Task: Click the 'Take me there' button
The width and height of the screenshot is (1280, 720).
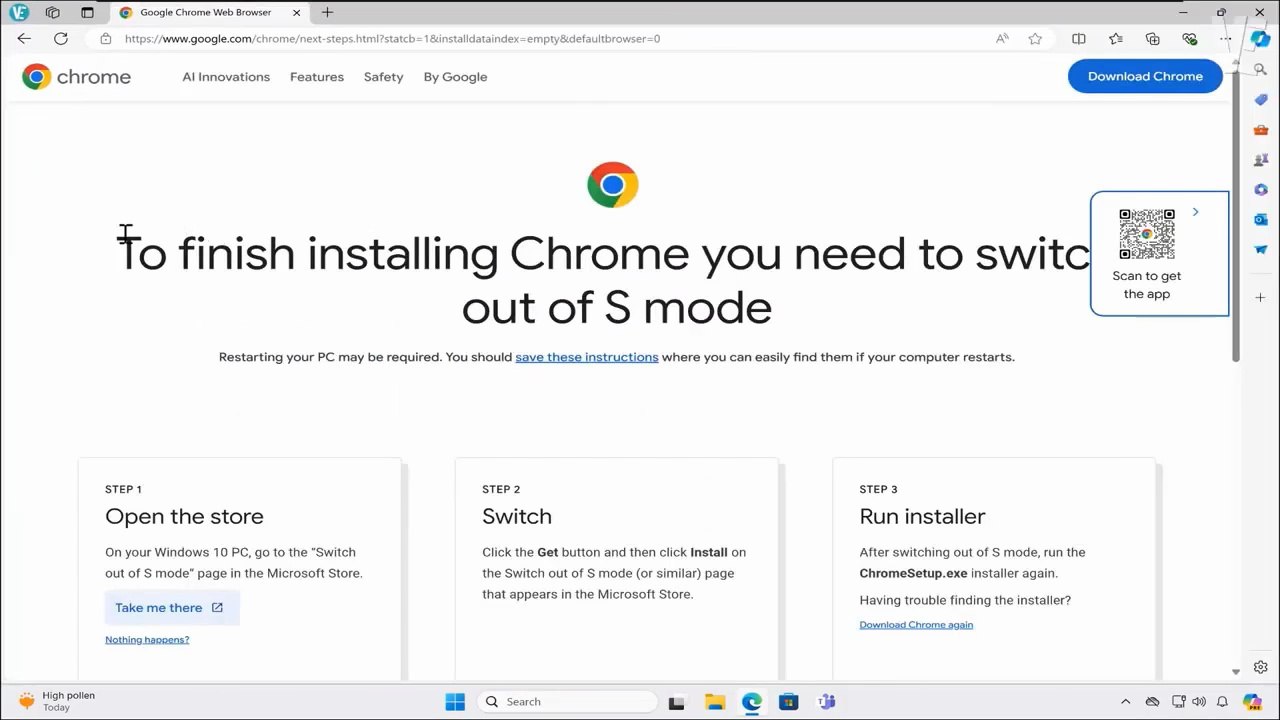Action: 172,608
